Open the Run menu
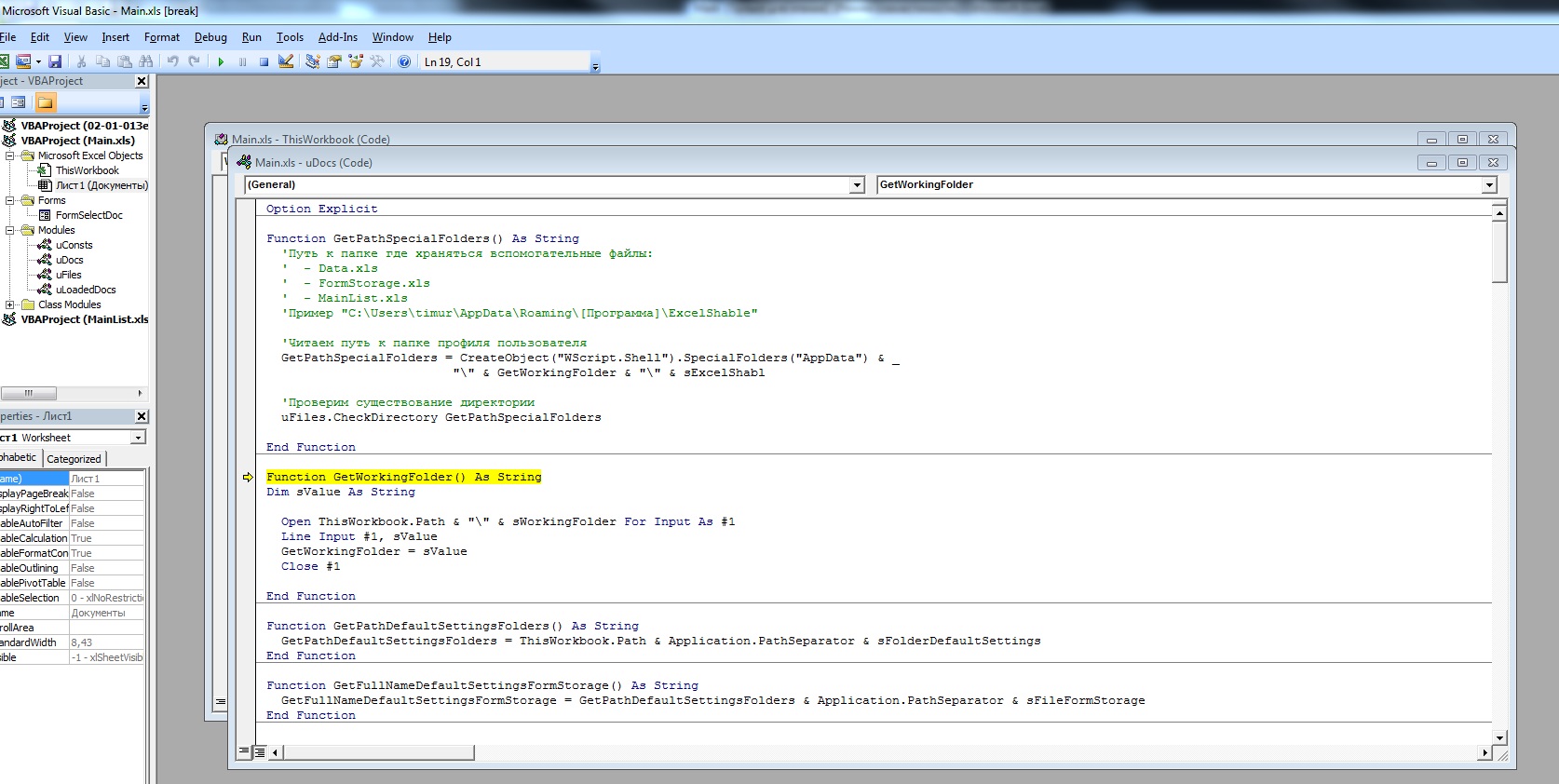This screenshot has height=784, width=1559. point(251,37)
